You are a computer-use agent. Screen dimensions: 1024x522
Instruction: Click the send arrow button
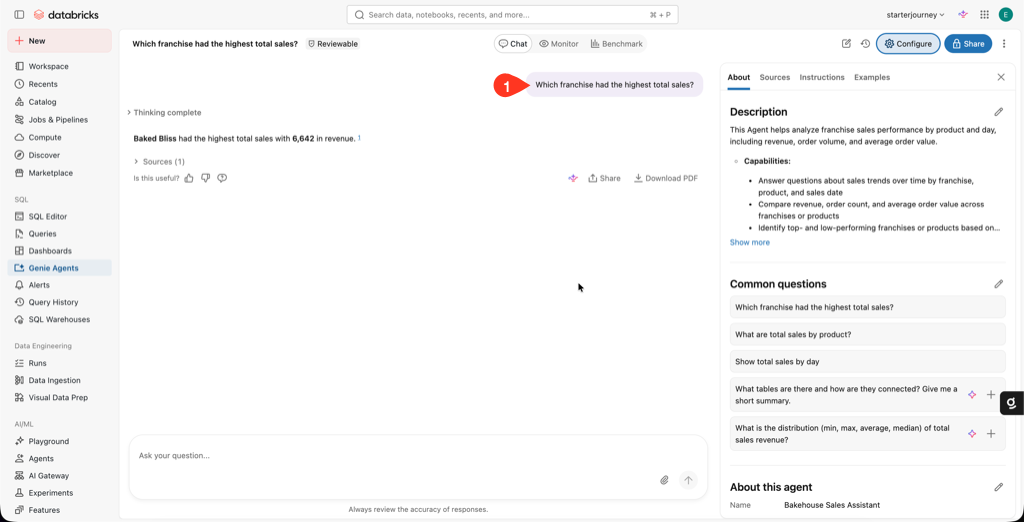tap(688, 480)
